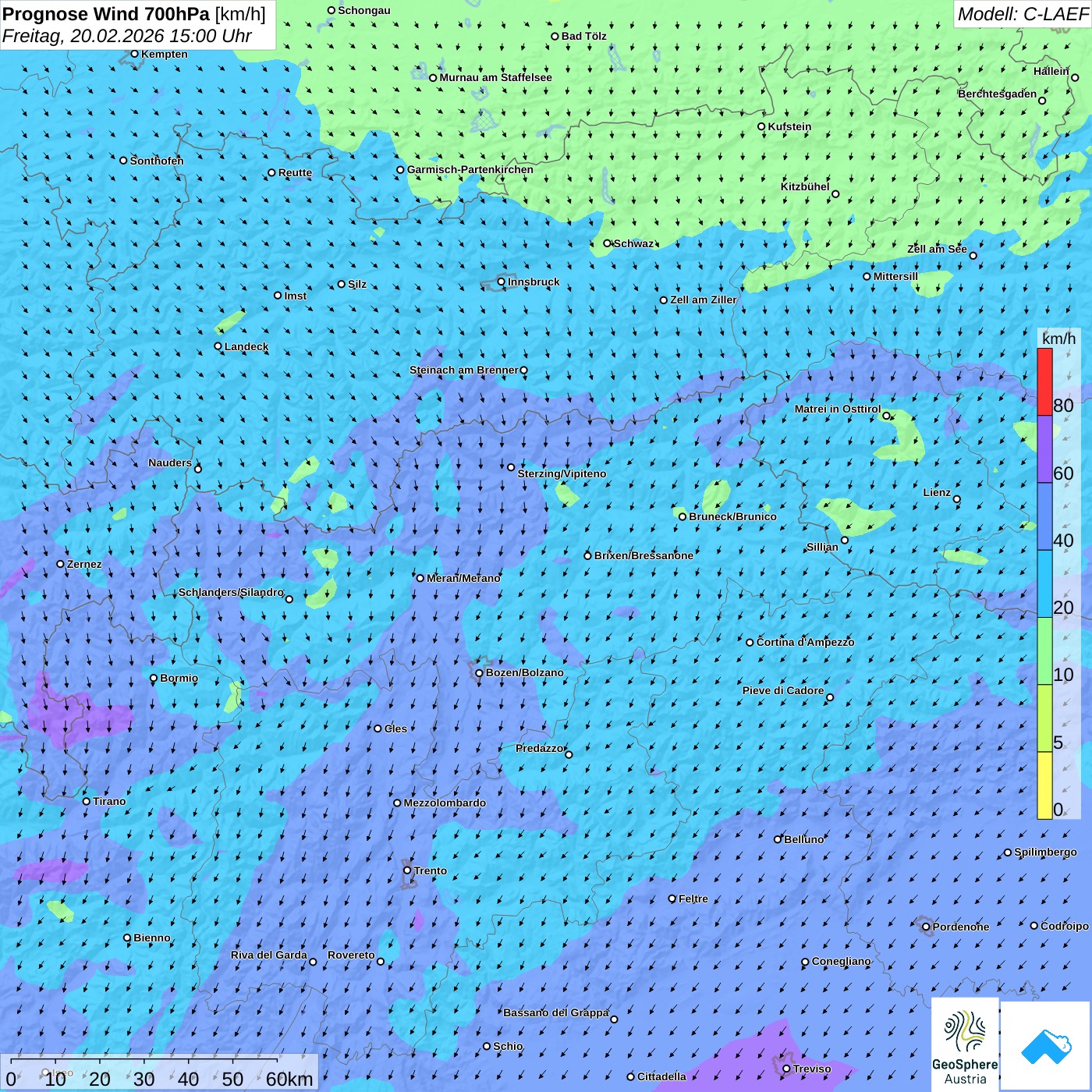
Task: Click the Pordenone city label
Action: click(961, 927)
